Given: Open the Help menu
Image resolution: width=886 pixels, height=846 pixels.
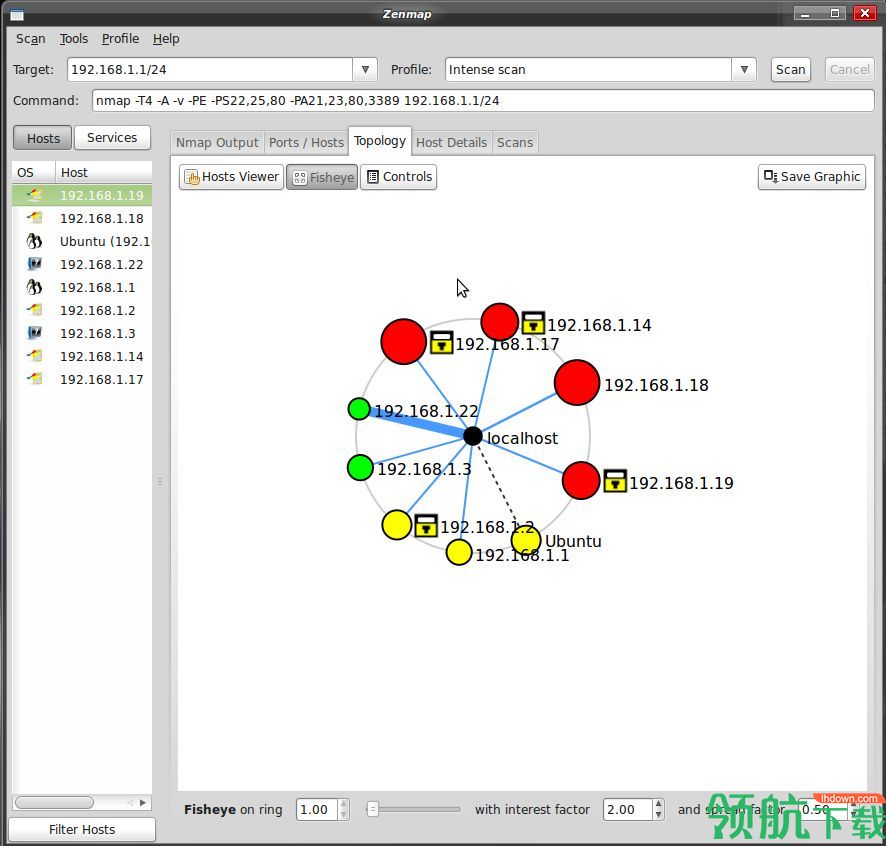Looking at the screenshot, I should click(166, 38).
